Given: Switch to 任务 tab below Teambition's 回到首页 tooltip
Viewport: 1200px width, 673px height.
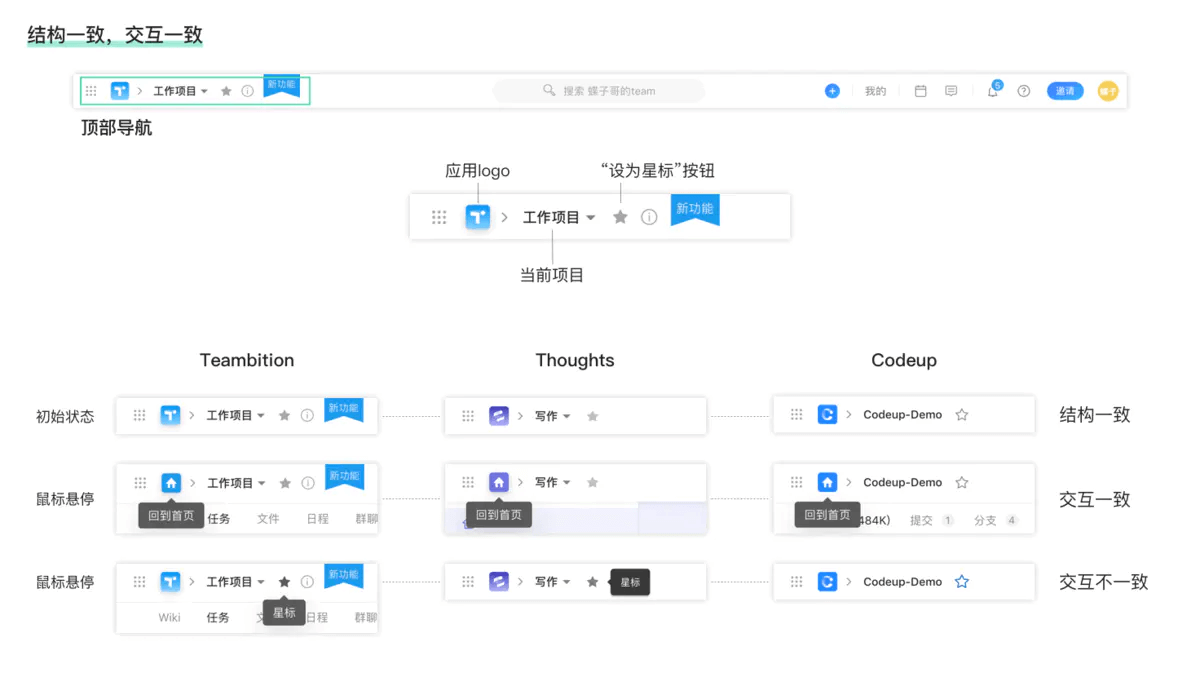Looking at the screenshot, I should (219, 518).
